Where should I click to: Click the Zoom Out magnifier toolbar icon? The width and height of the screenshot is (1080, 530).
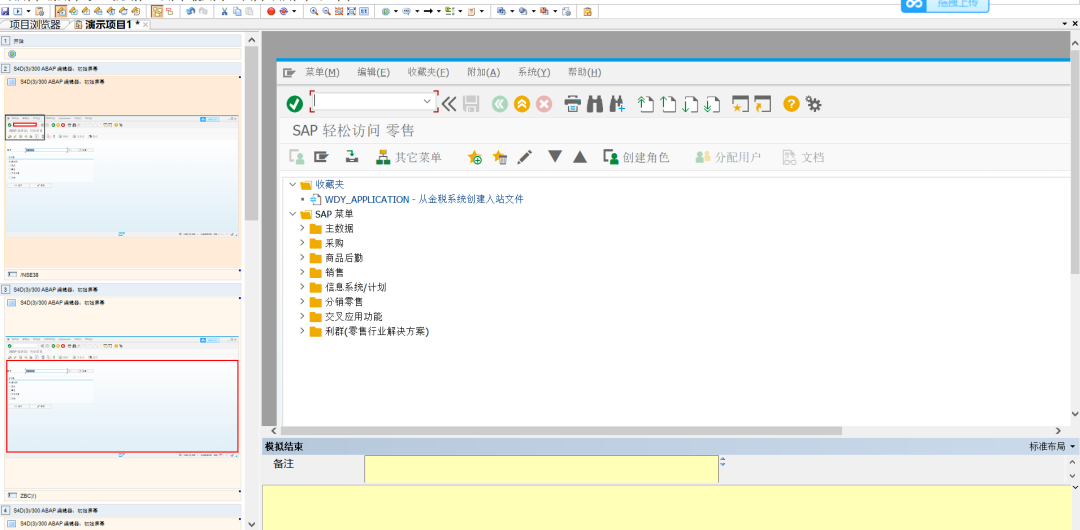[x=326, y=12]
